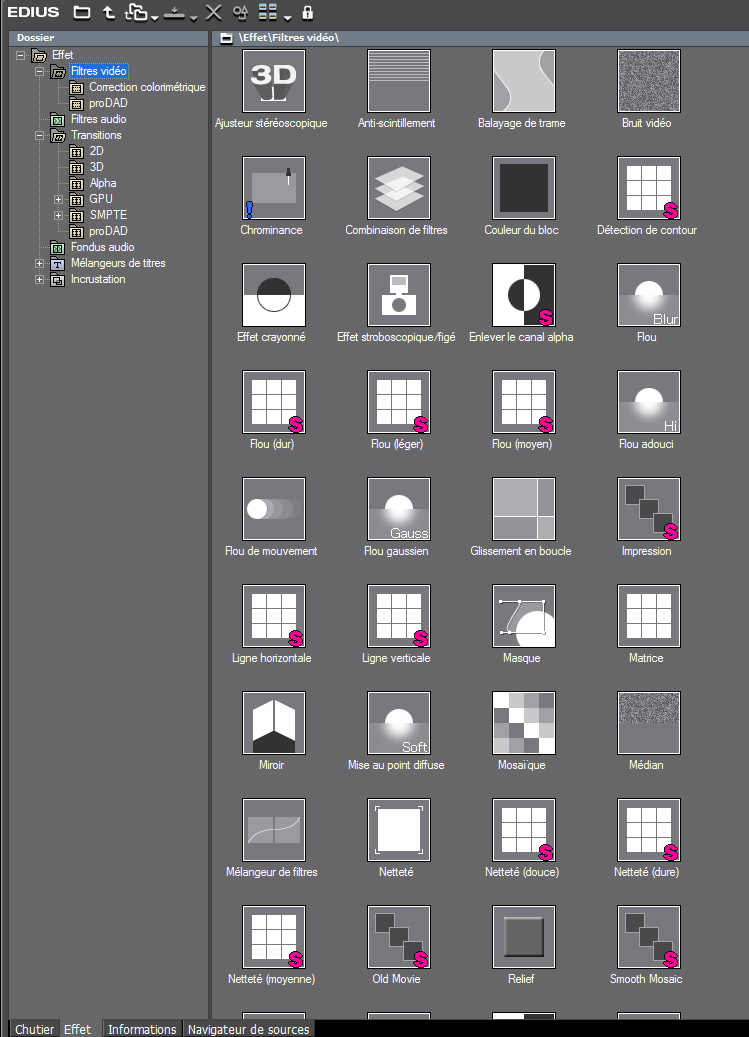Open Correction colorimétrique folder
This screenshot has width=749, height=1037.
[147, 87]
